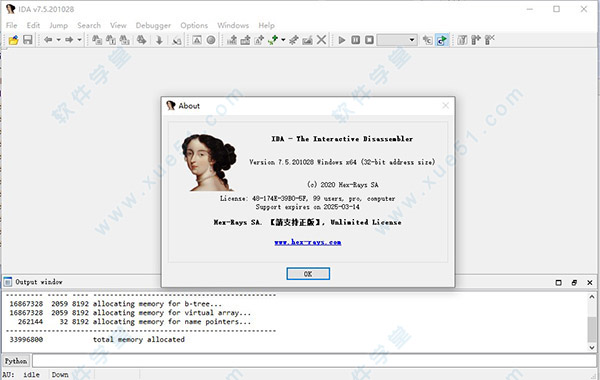This screenshot has width=600, height=380.
Task: Click the chart-with-pencil toolbar icon
Action: 307,40
